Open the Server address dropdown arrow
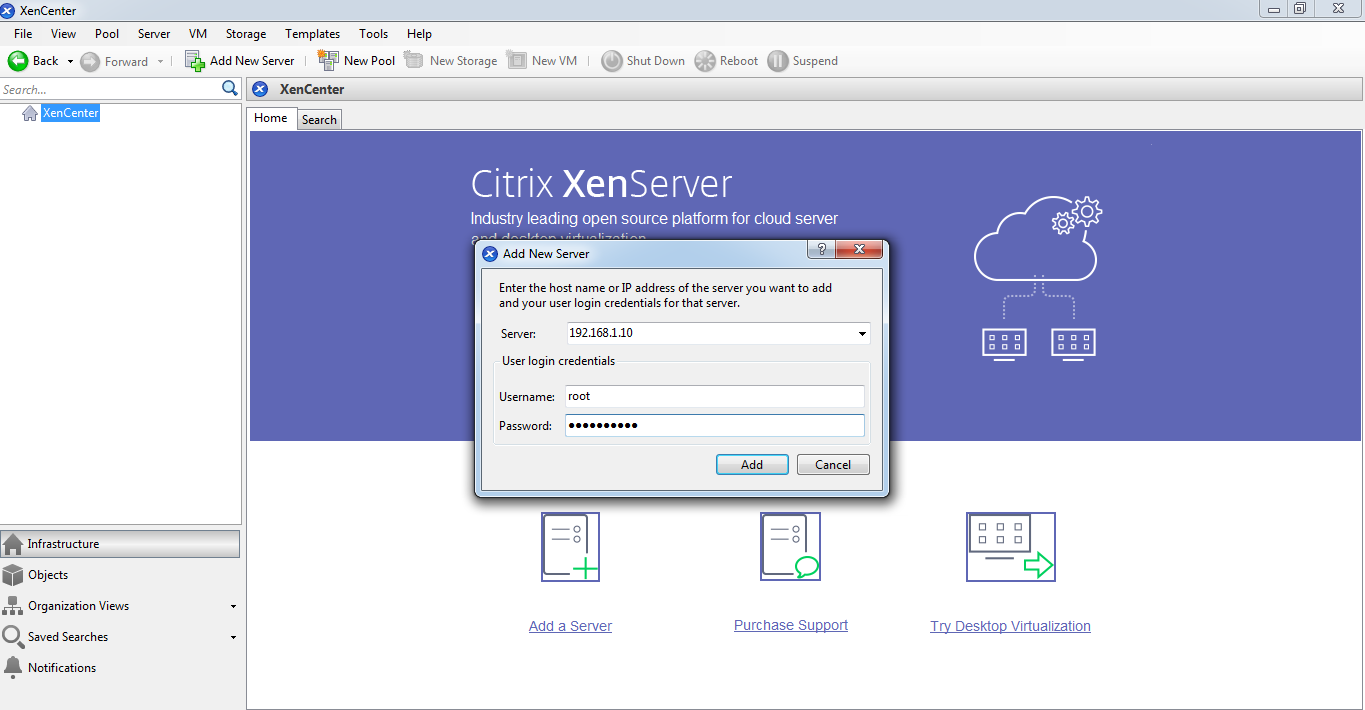The image size is (1365, 710). (862, 333)
